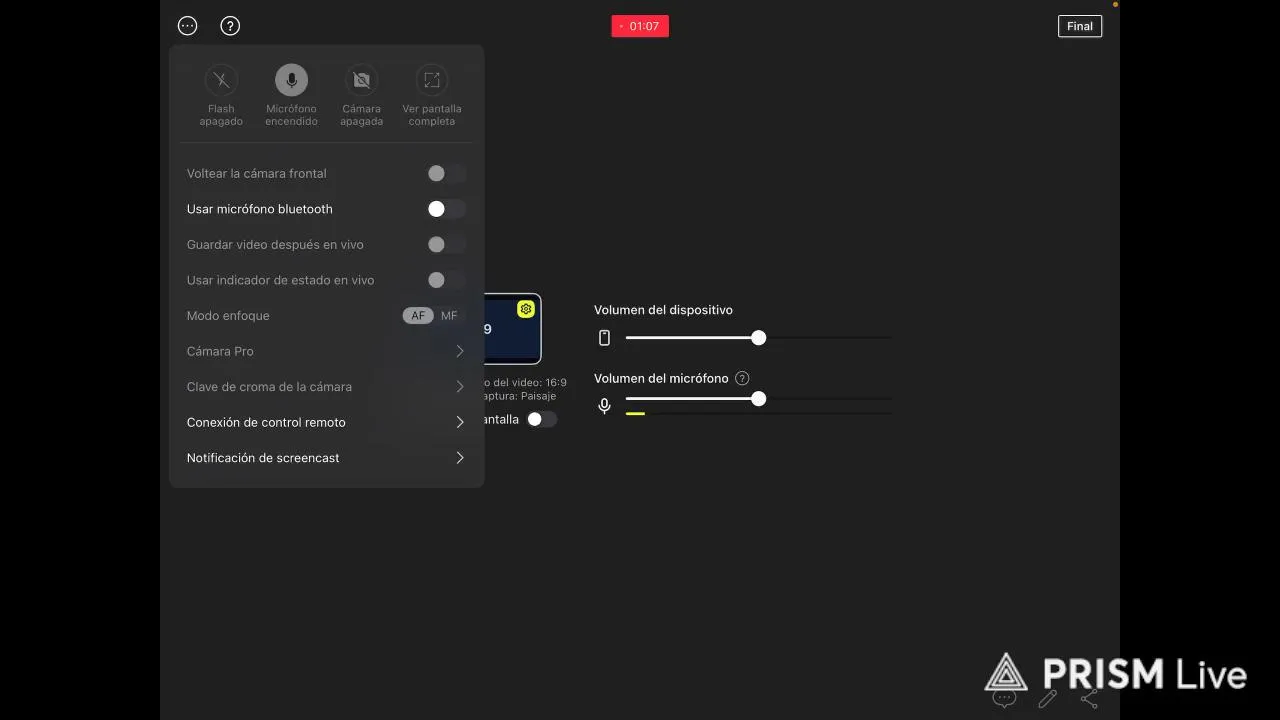Click the Cámara Pro label
The image size is (1280, 720).
click(x=220, y=351)
